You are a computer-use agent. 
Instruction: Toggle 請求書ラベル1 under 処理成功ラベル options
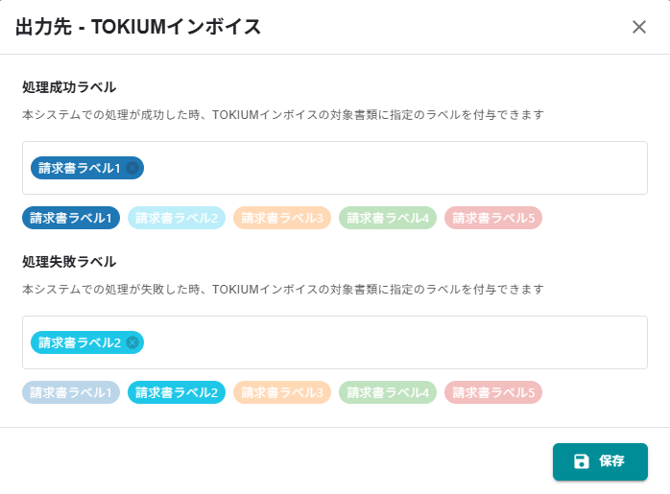point(71,218)
